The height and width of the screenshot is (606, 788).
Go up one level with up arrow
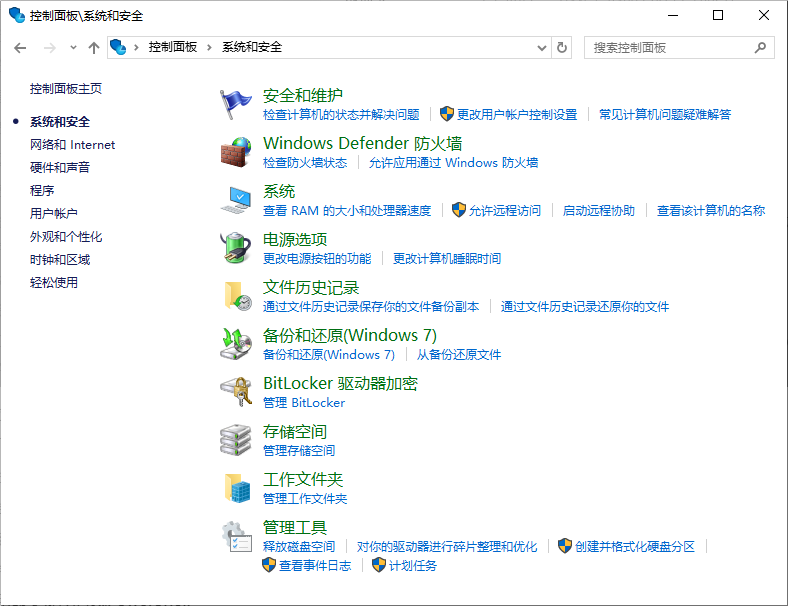pos(94,48)
